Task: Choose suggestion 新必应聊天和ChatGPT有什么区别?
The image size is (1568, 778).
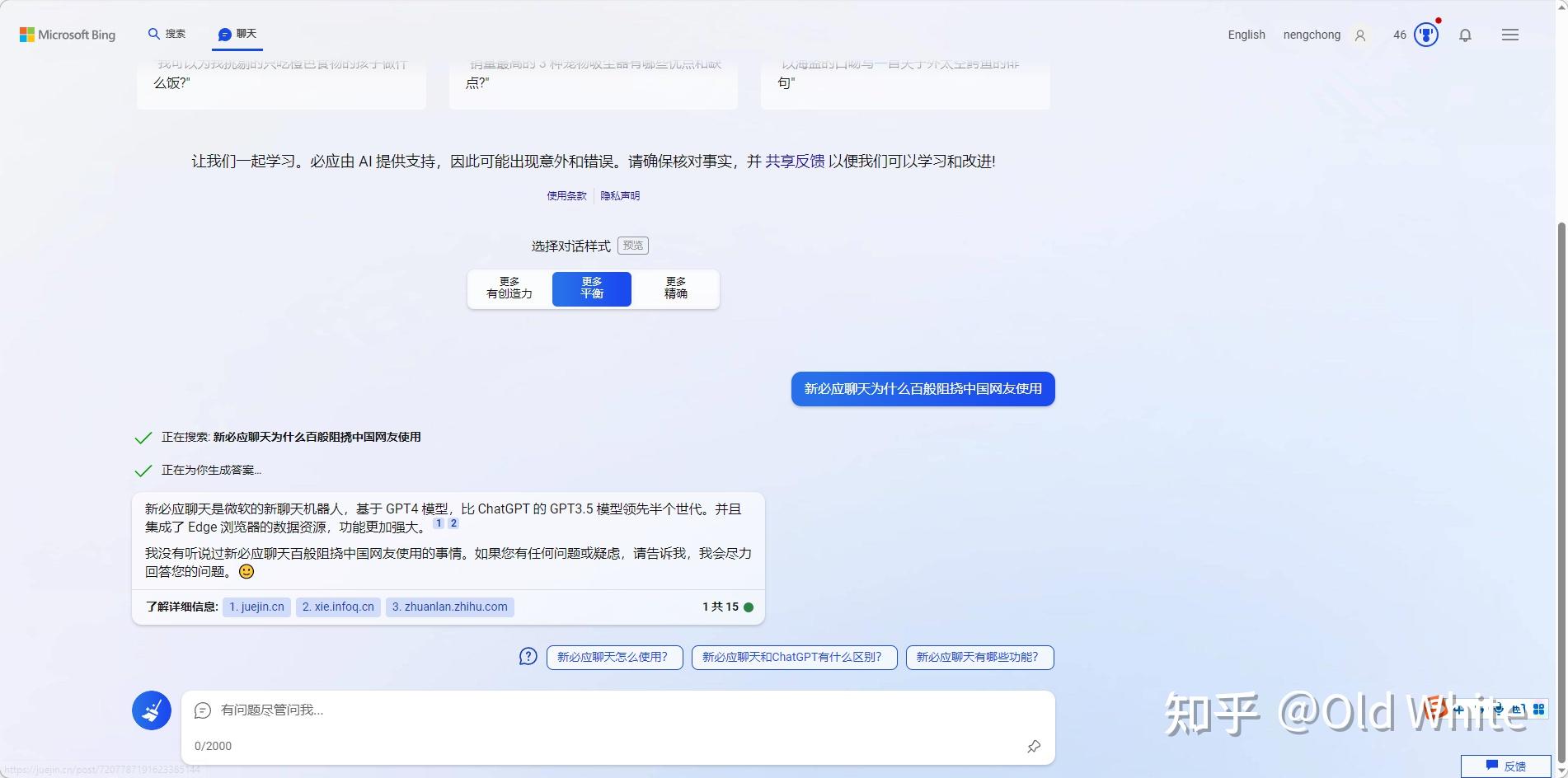Action: point(794,658)
